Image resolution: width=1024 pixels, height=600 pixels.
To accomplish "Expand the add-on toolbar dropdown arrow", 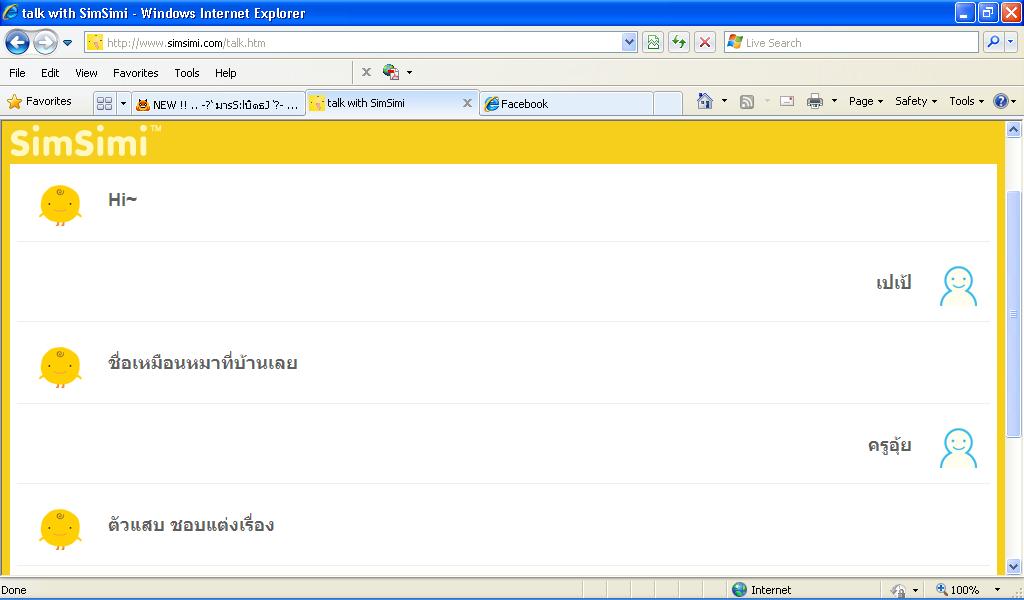I will (x=409, y=72).
